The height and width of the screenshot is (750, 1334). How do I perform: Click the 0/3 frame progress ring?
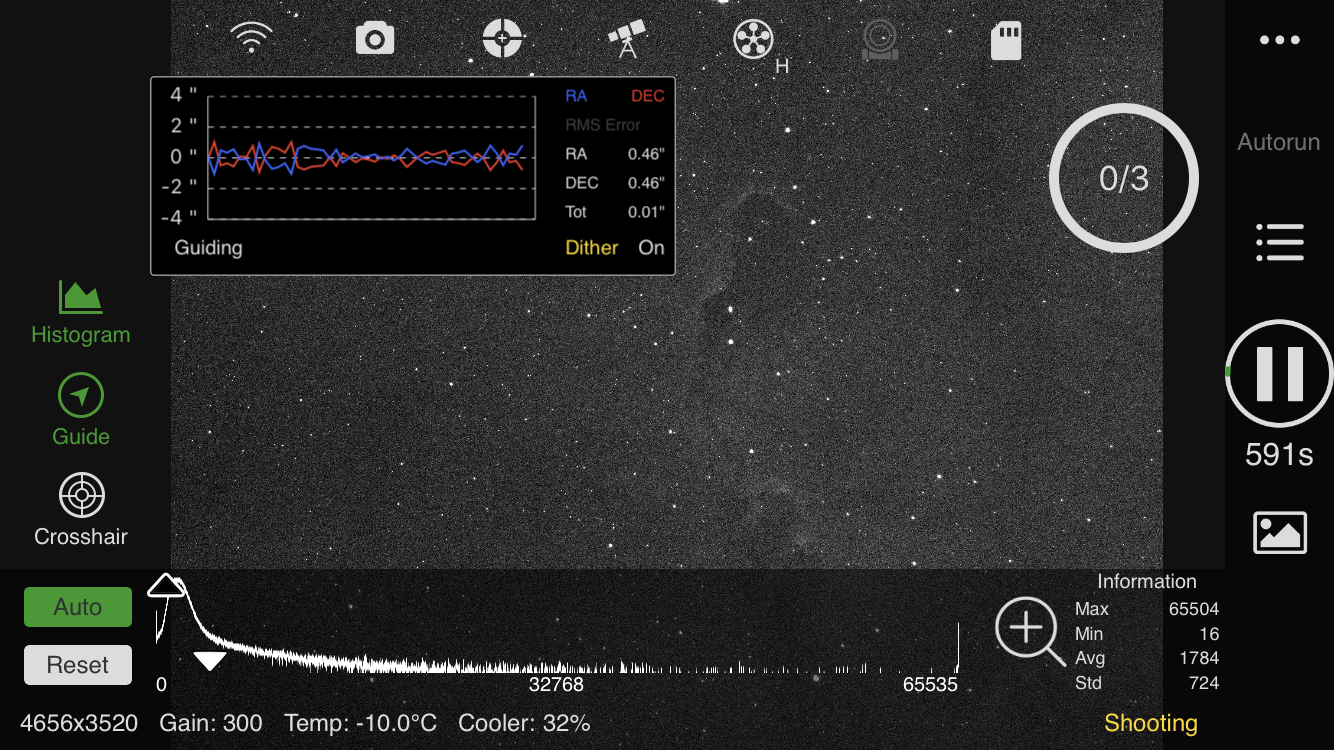(x=1124, y=178)
